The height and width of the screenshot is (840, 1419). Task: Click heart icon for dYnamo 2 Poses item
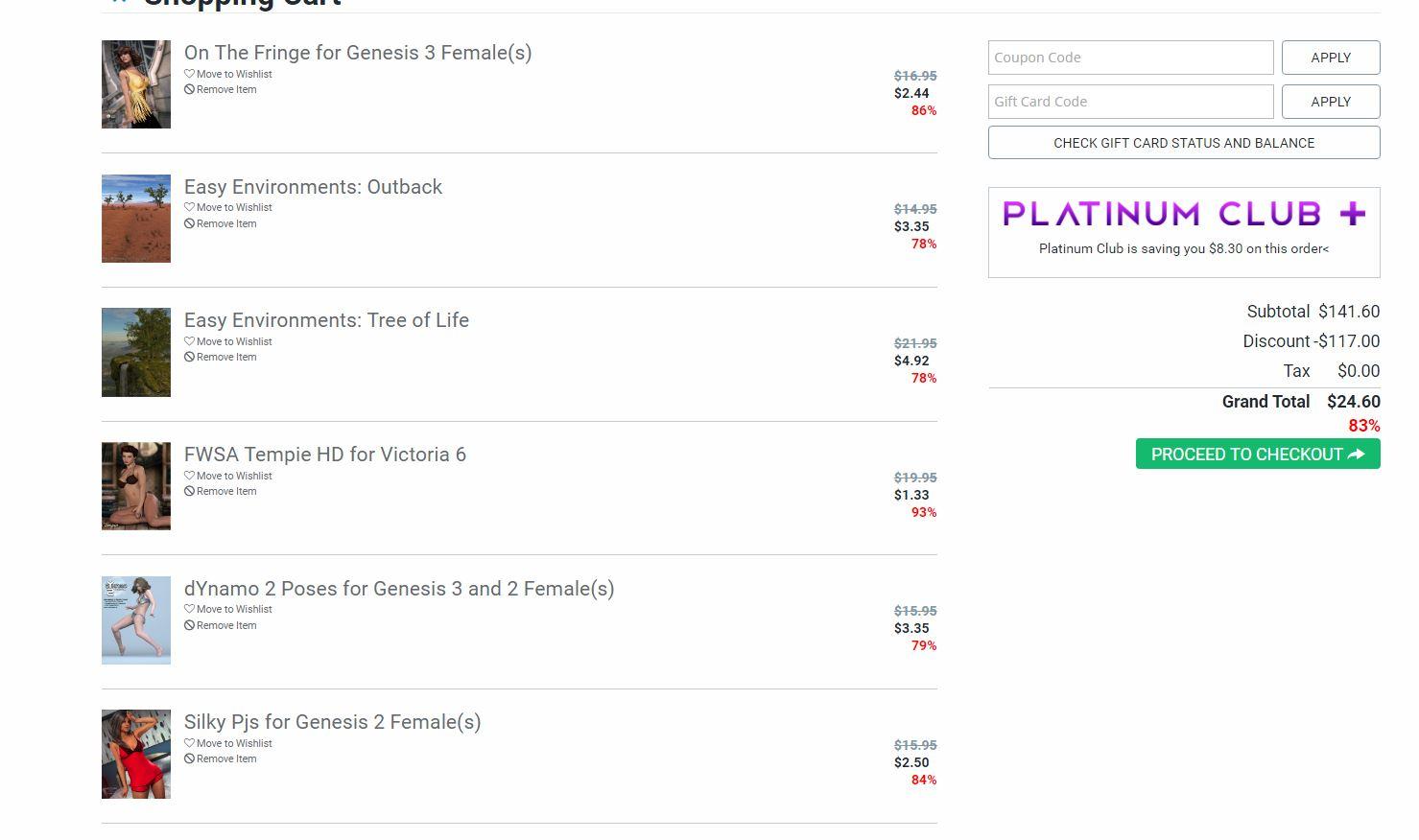click(189, 609)
